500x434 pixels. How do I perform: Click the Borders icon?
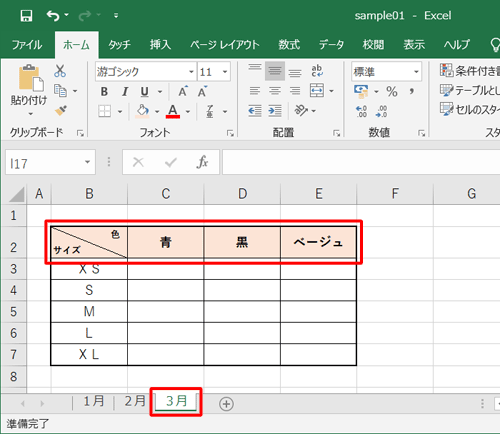104,111
